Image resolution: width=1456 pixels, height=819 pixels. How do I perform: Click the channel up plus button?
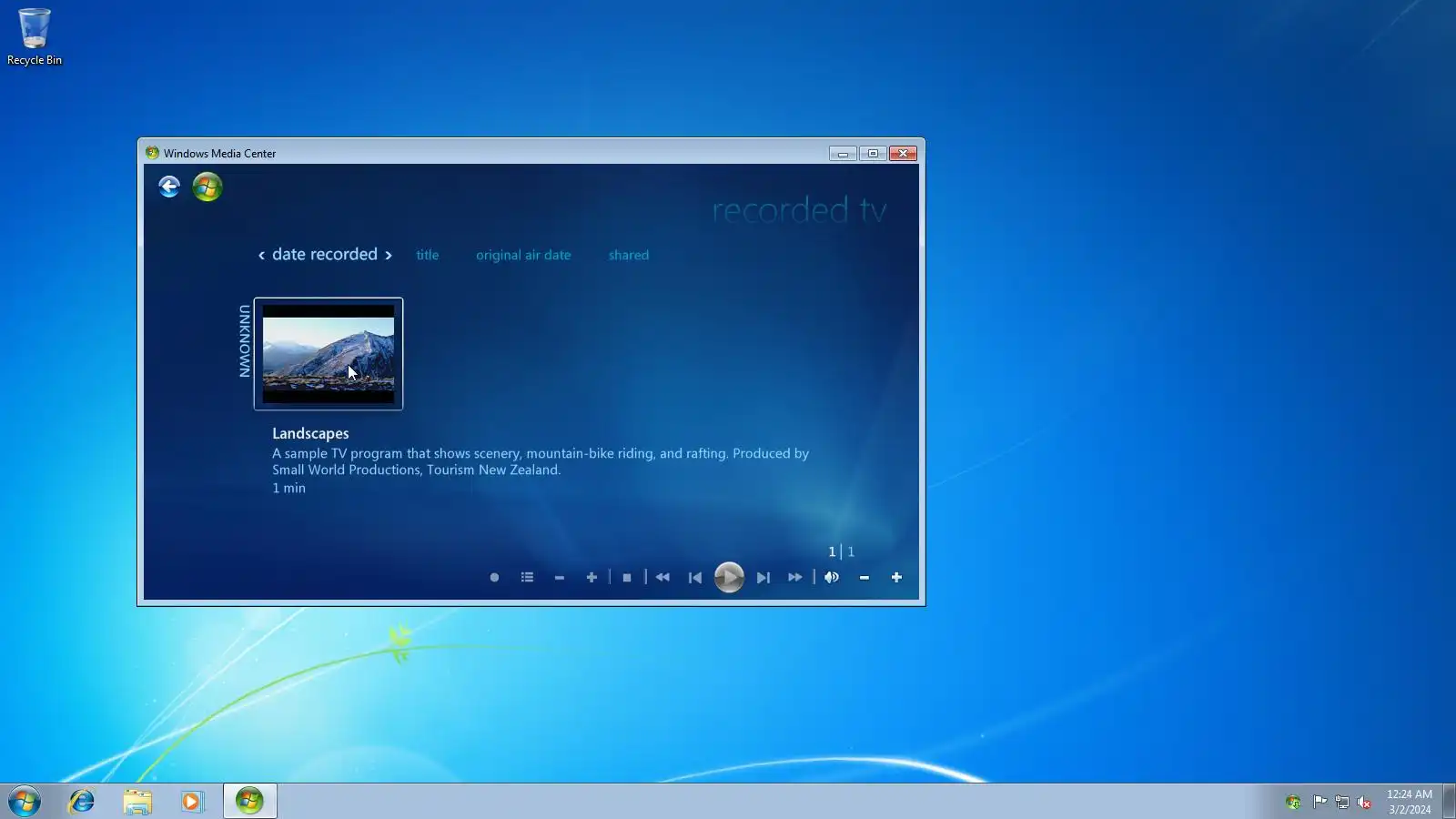591,578
